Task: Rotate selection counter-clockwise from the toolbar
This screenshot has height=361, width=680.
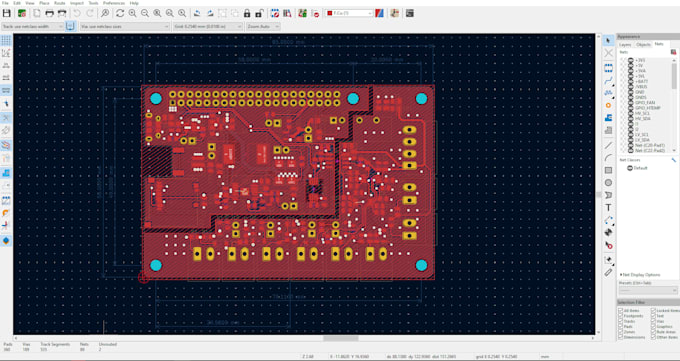Action: click(x=197, y=13)
